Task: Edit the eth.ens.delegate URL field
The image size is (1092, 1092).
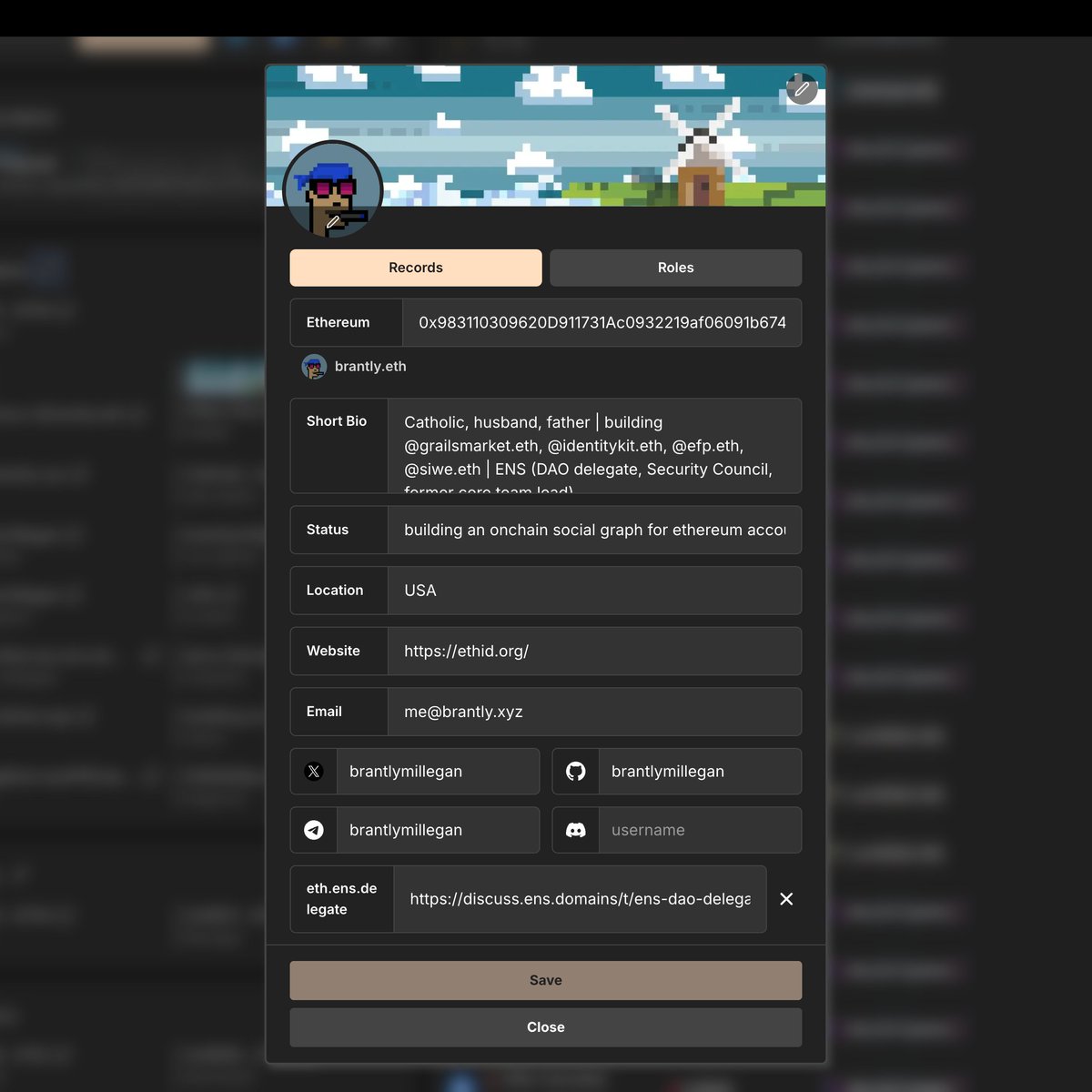Action: coord(580,899)
